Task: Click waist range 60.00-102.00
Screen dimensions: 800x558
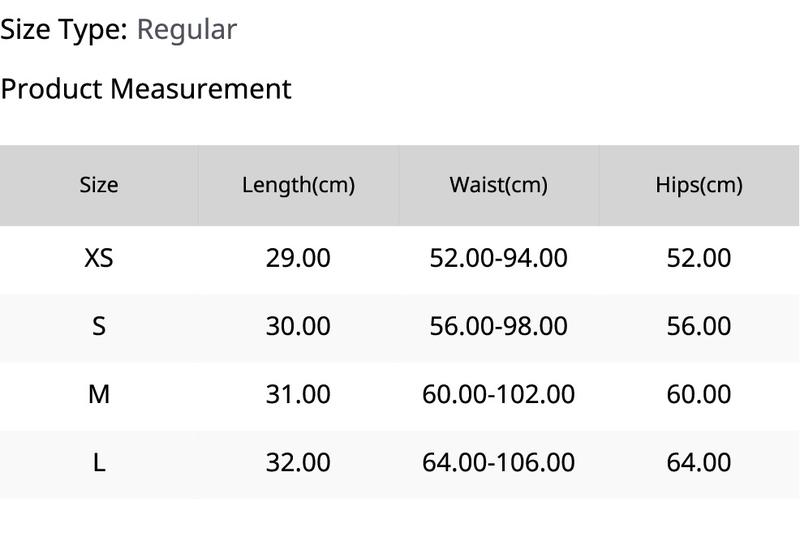Action: tap(498, 394)
